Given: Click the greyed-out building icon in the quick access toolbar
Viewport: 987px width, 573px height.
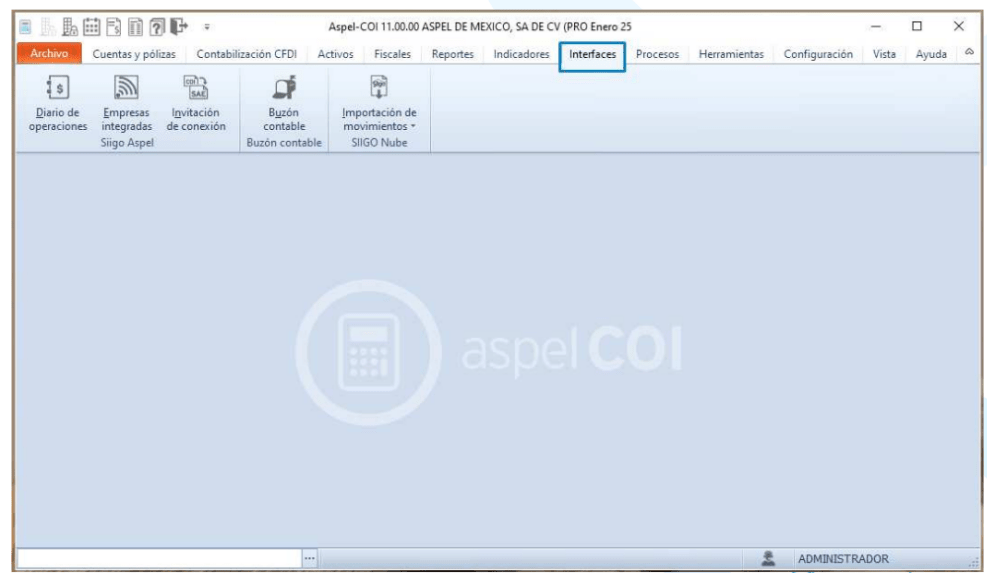Looking at the screenshot, I should (48, 26).
